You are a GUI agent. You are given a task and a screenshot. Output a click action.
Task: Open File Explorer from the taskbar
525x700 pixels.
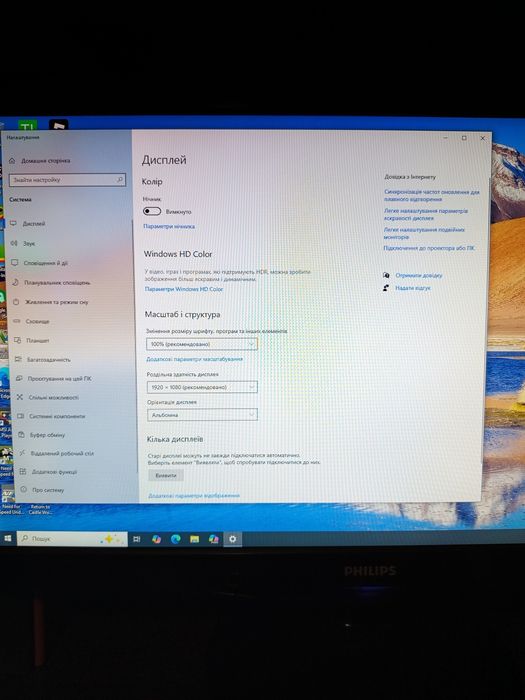point(195,539)
